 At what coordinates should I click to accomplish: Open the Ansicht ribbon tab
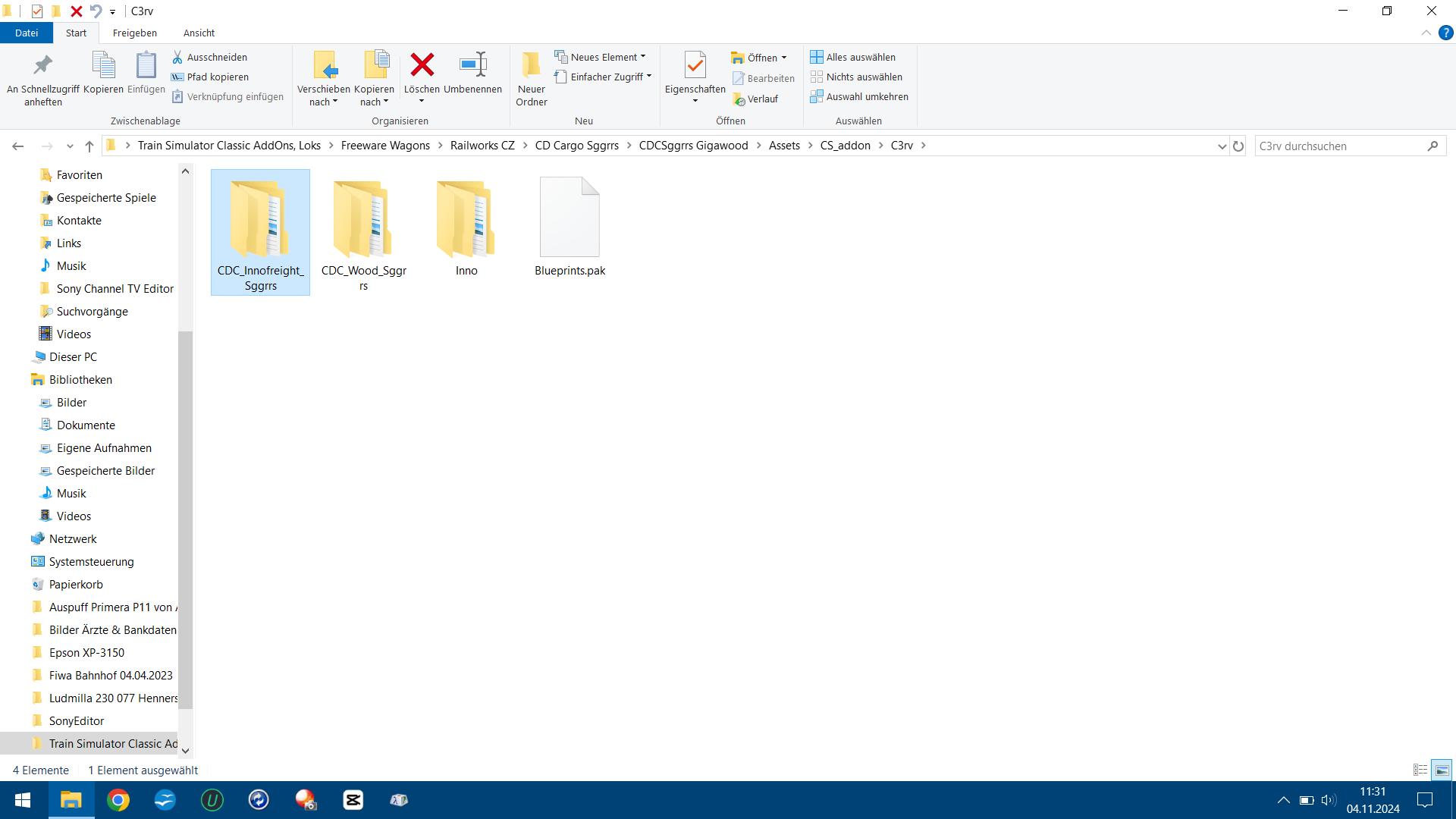199,33
